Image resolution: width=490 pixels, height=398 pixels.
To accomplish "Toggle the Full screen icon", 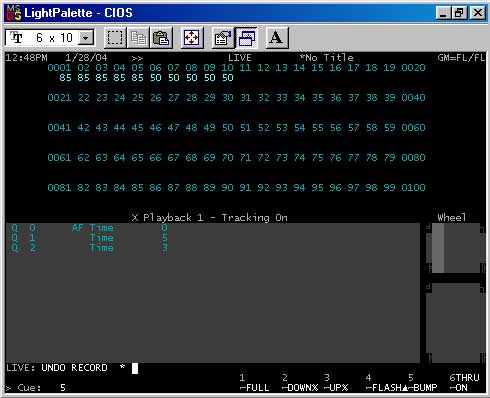I will pyautogui.click(x=192, y=38).
